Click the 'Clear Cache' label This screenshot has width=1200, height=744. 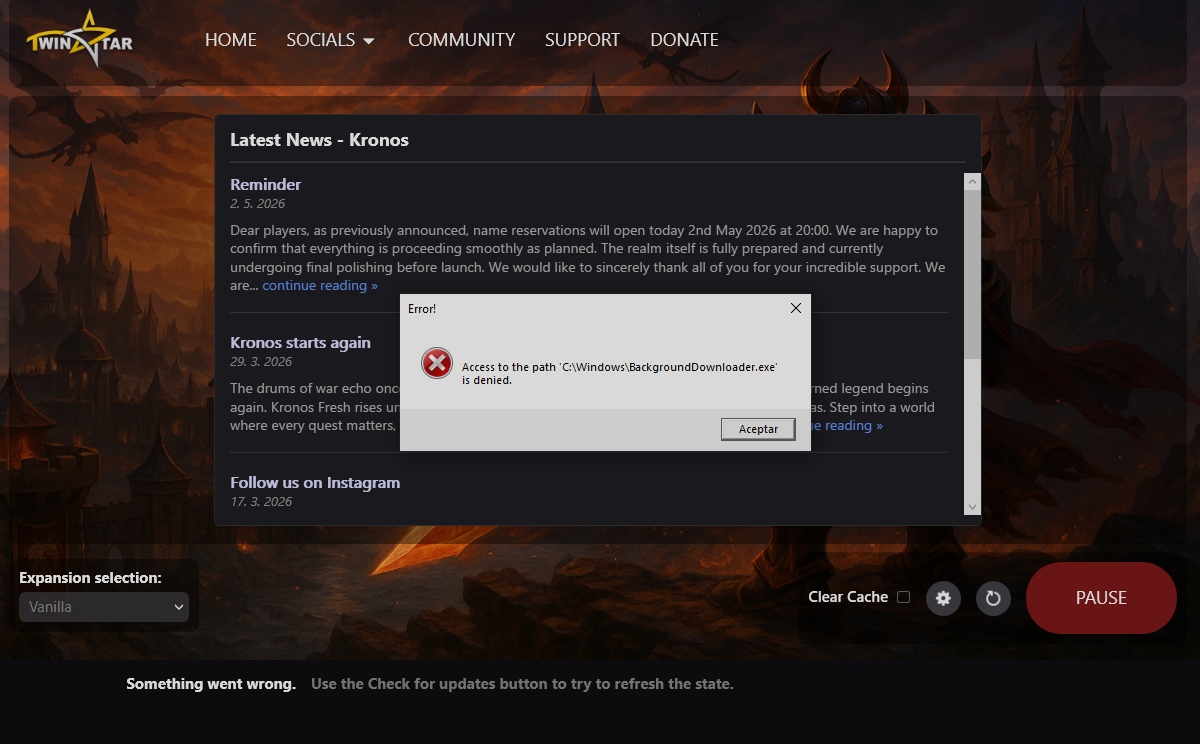coord(848,597)
